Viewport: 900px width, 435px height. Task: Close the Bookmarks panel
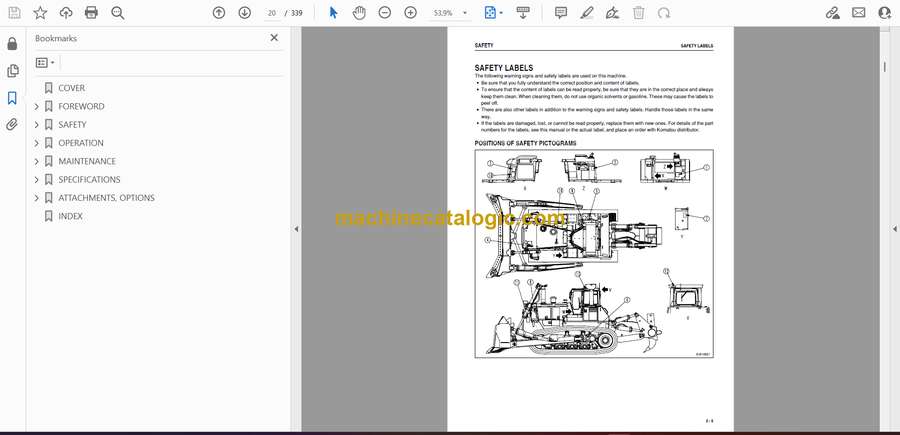pyautogui.click(x=274, y=37)
